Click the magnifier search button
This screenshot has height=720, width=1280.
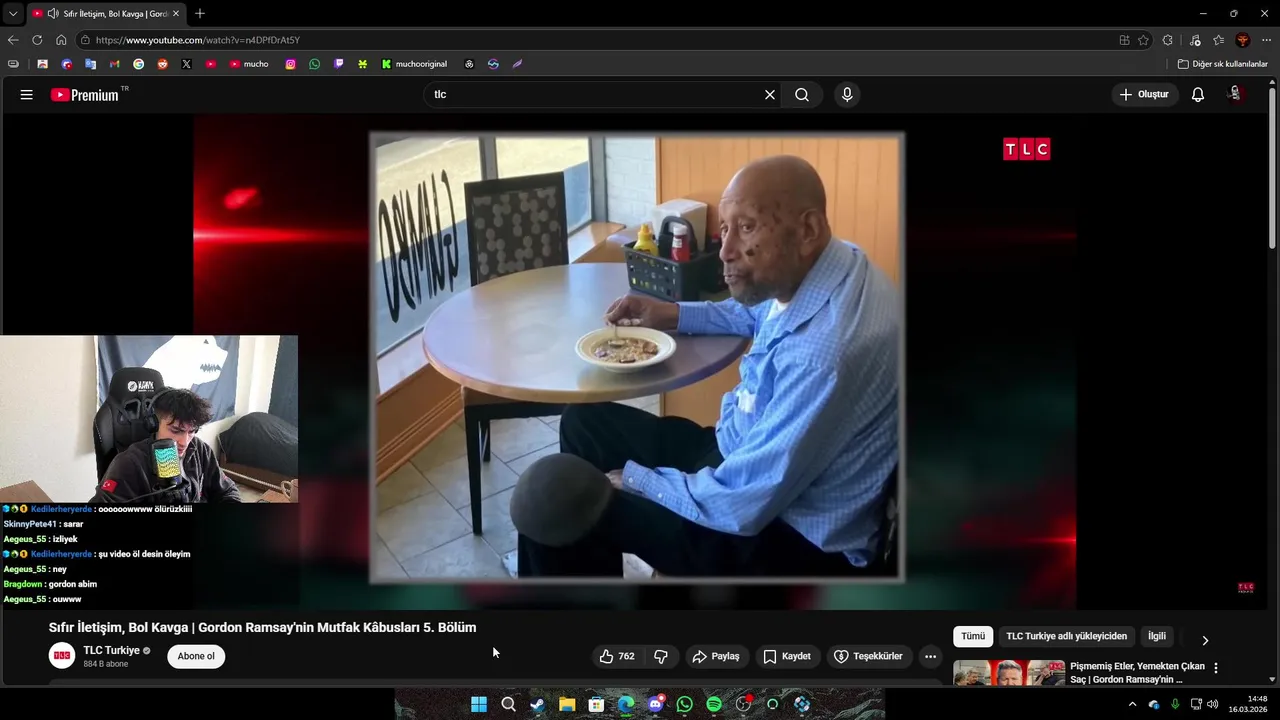tap(802, 94)
